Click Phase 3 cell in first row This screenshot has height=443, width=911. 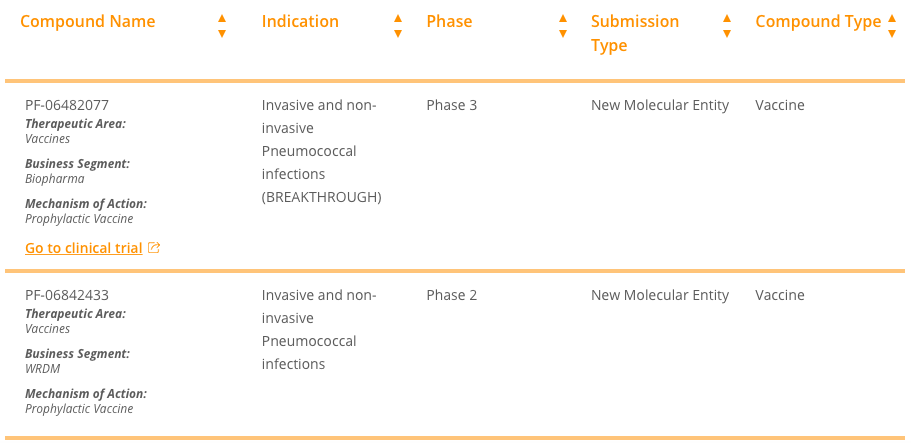pyautogui.click(x=451, y=105)
